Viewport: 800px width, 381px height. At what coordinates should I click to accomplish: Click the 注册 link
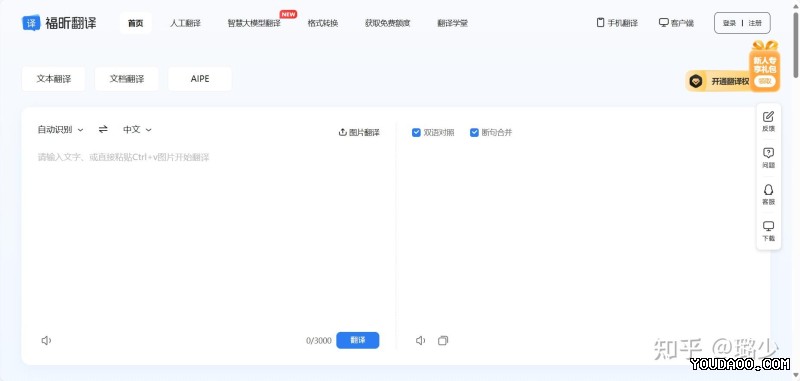tap(755, 23)
